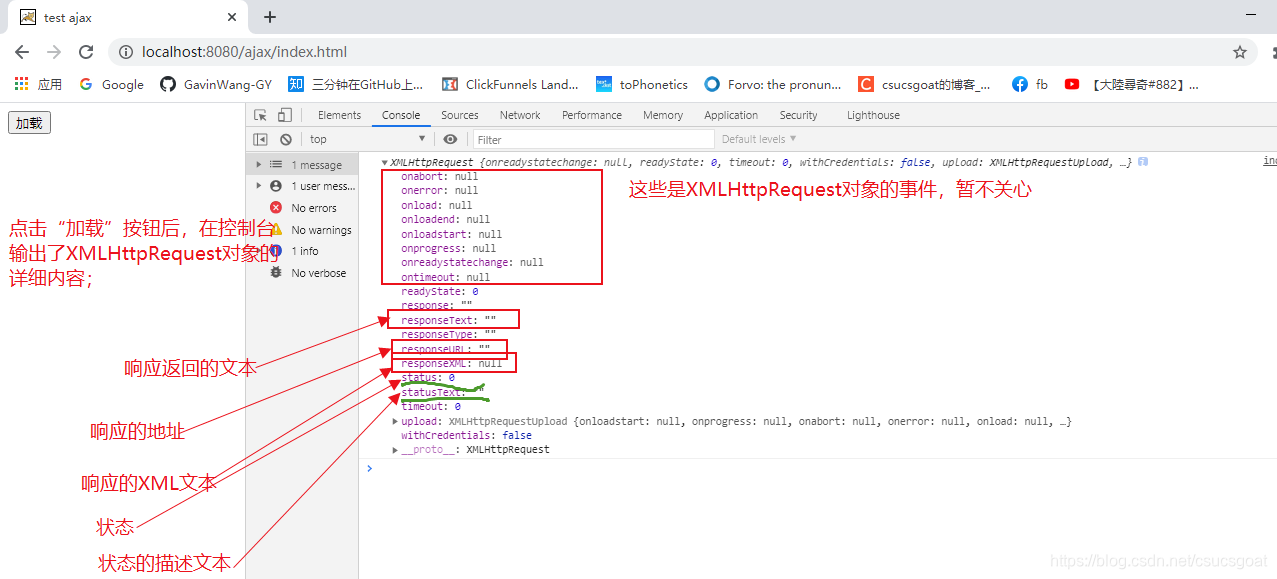Hide the console sidebar icon
This screenshot has height=579, width=1277.
(261, 139)
